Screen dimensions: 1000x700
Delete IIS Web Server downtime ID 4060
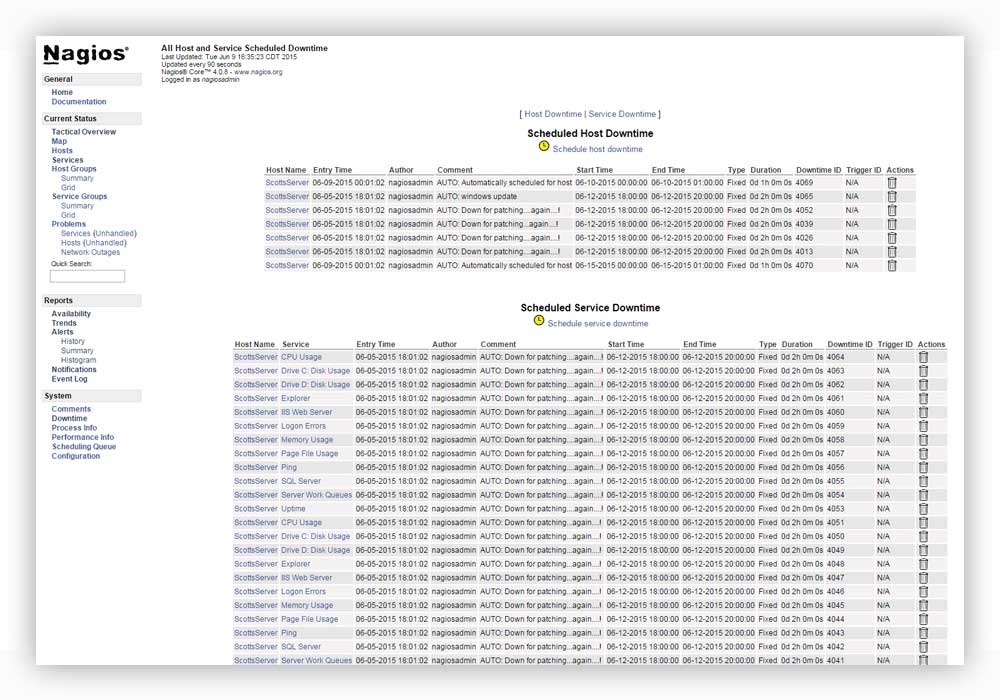tap(923, 412)
